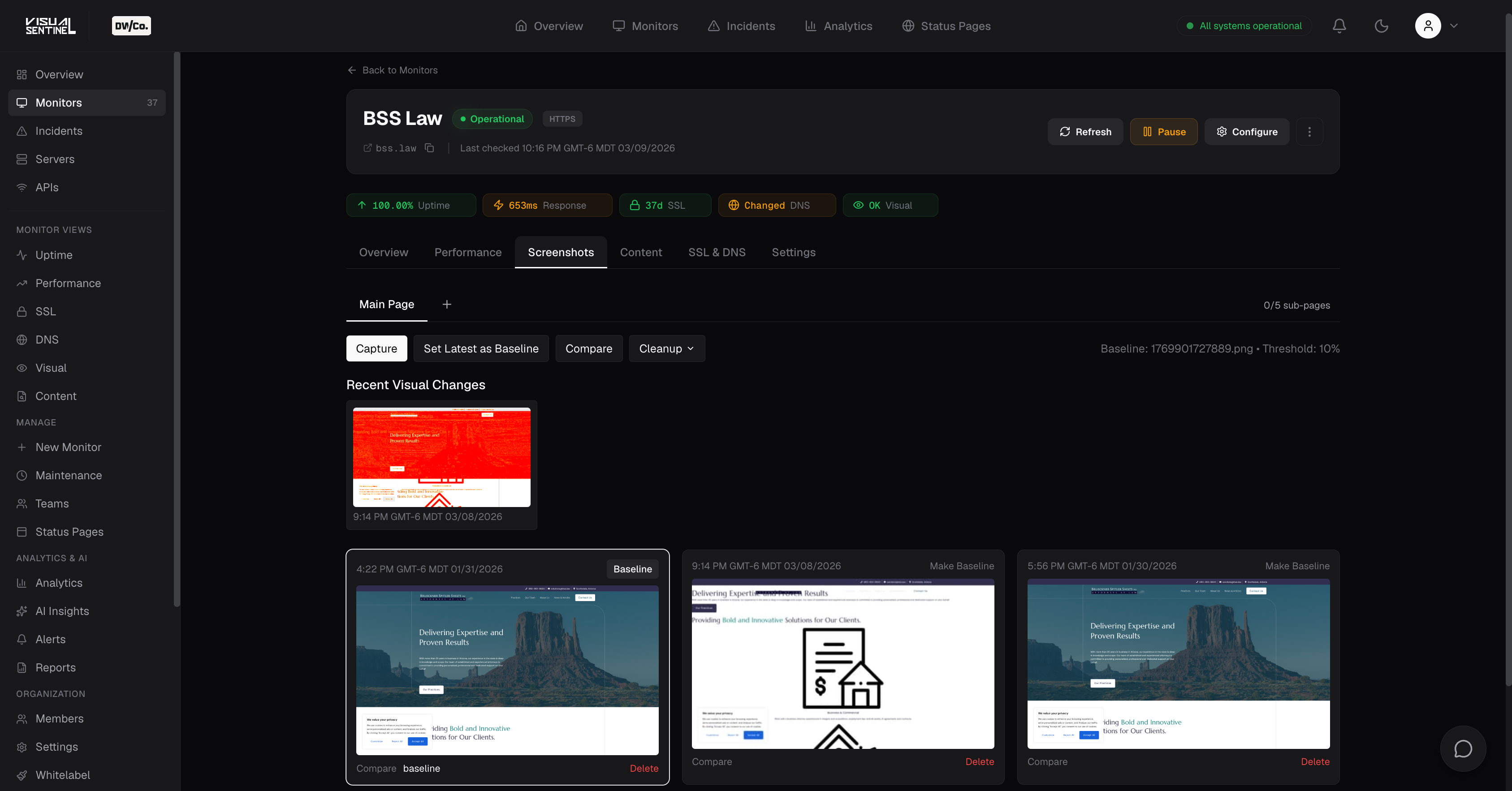Viewport: 1512px width, 791px height.
Task: Click the Visual Sentinel logo
Action: pos(51,26)
